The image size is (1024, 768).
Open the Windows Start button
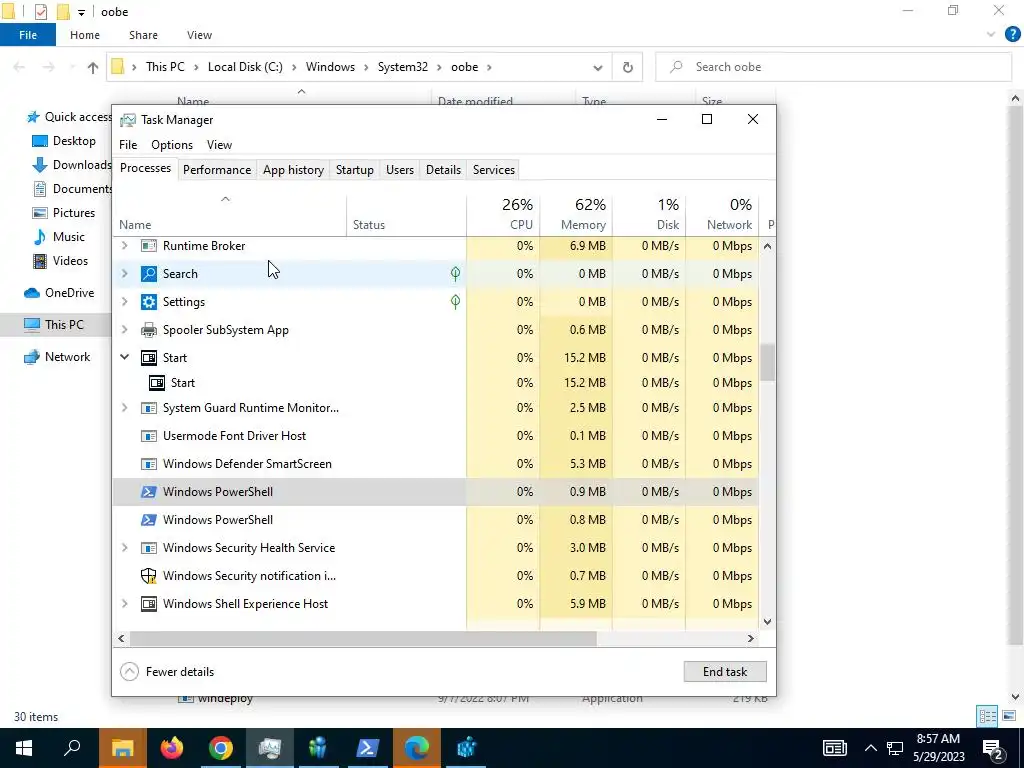(x=24, y=748)
